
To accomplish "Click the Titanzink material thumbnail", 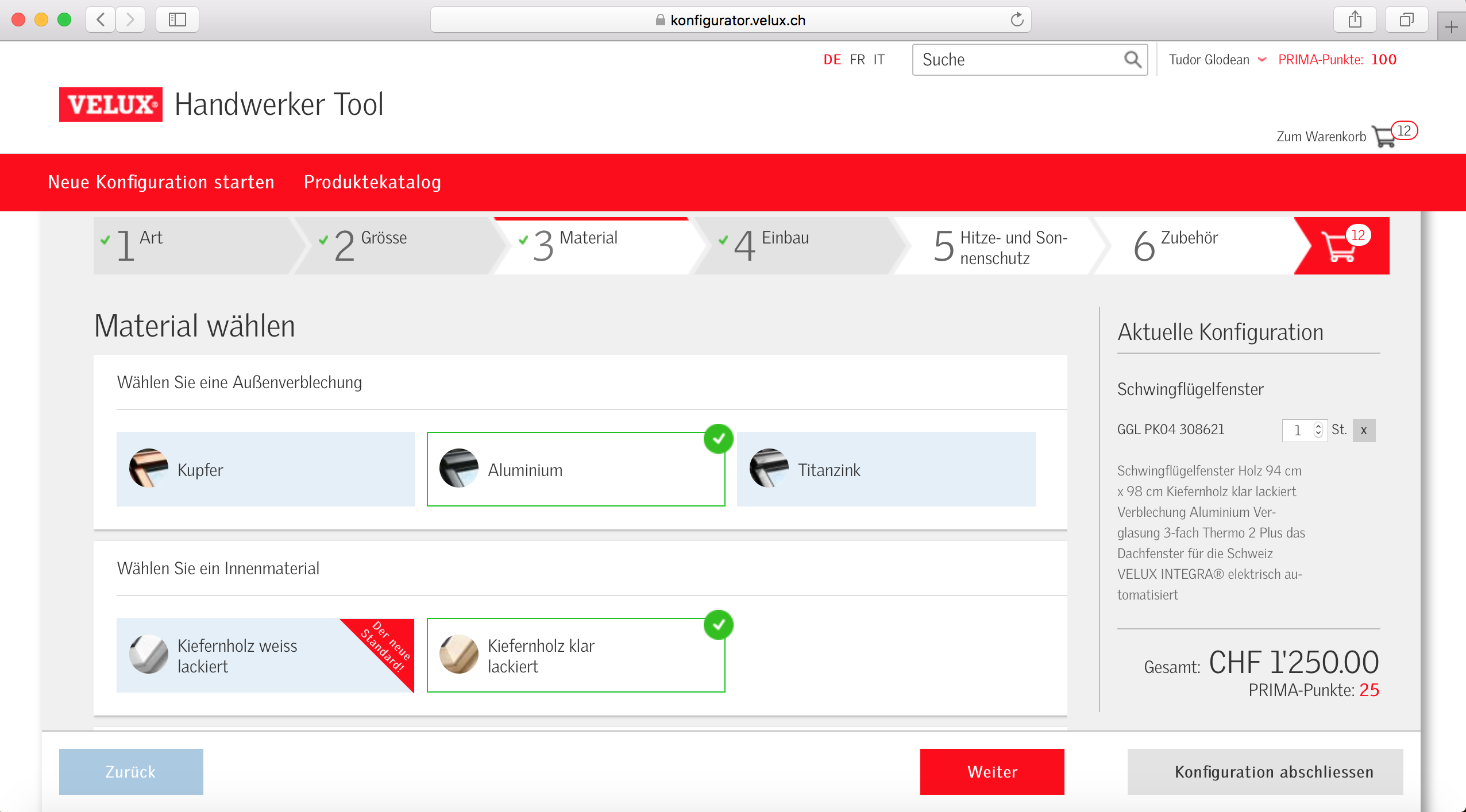I will [769, 468].
